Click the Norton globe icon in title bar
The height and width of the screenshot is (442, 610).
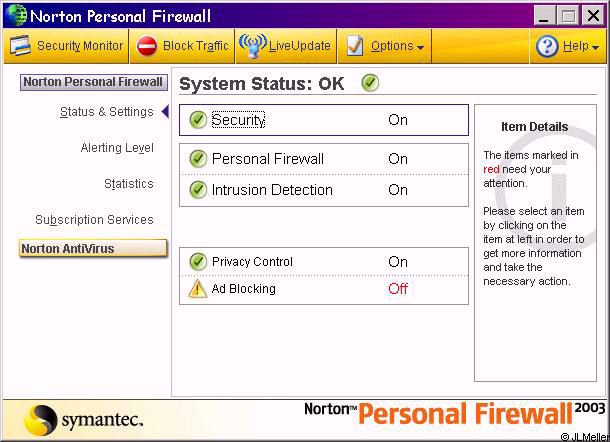point(15,15)
